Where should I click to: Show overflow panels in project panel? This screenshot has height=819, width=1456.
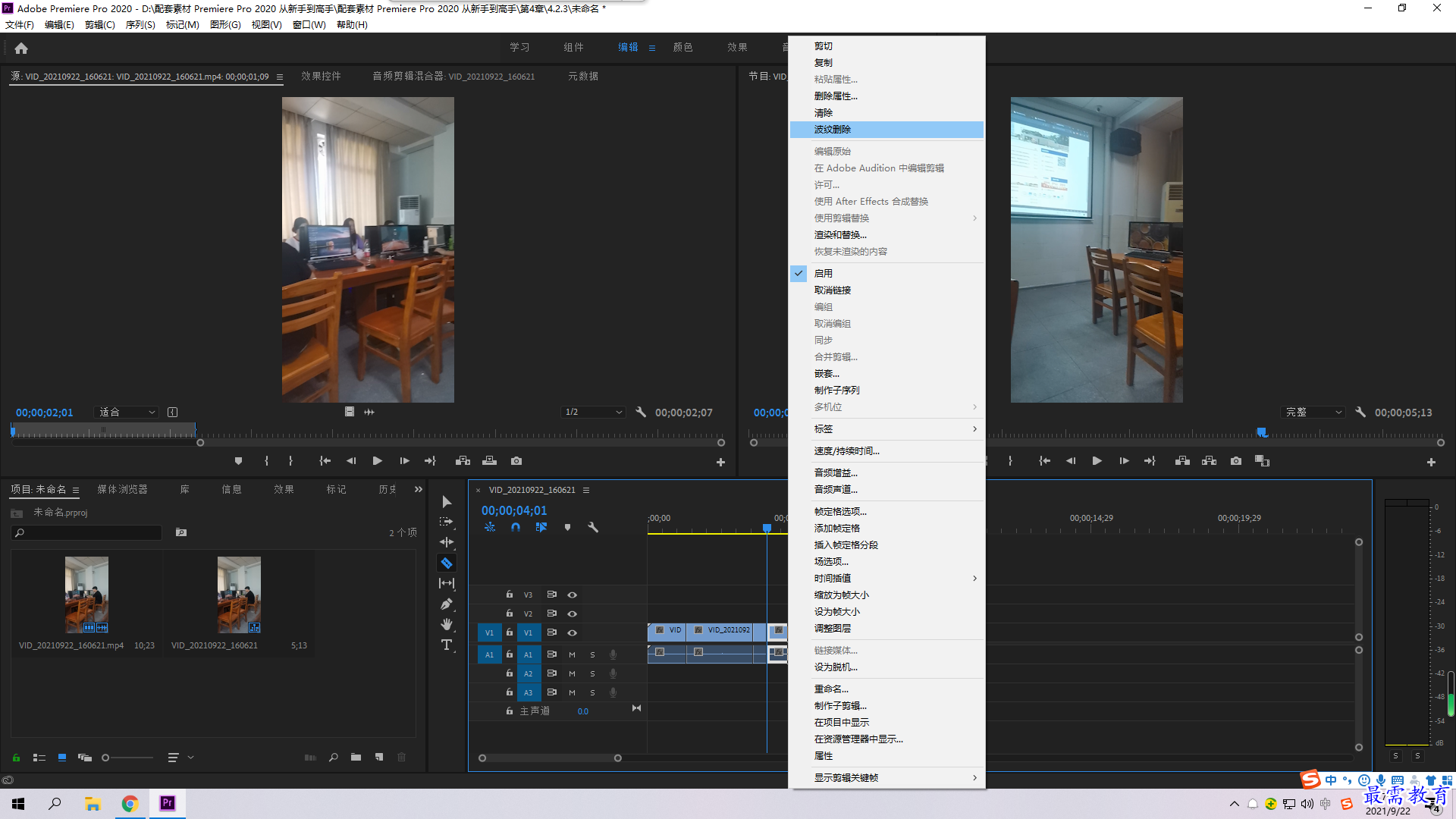[x=419, y=489]
